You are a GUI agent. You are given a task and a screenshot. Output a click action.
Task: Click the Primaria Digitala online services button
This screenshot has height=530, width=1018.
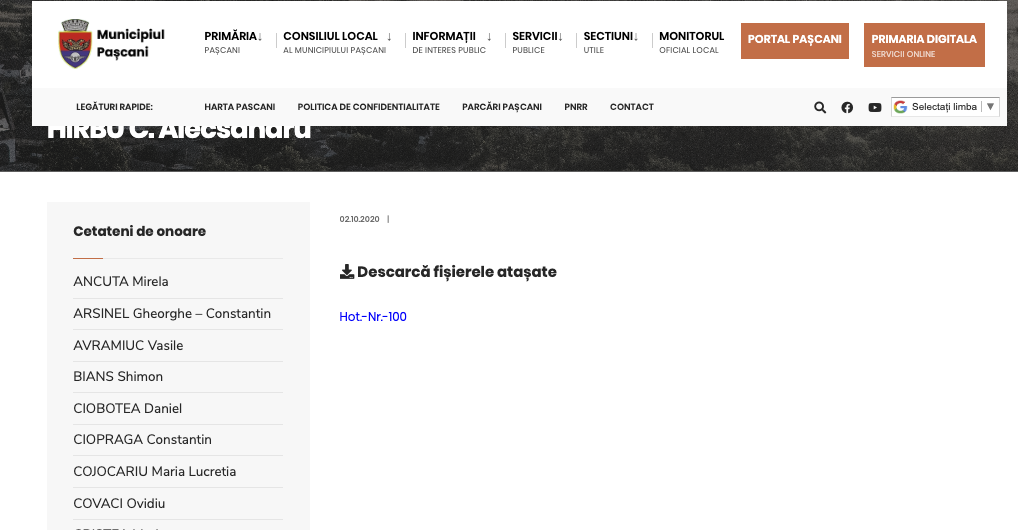pyautogui.click(x=923, y=45)
